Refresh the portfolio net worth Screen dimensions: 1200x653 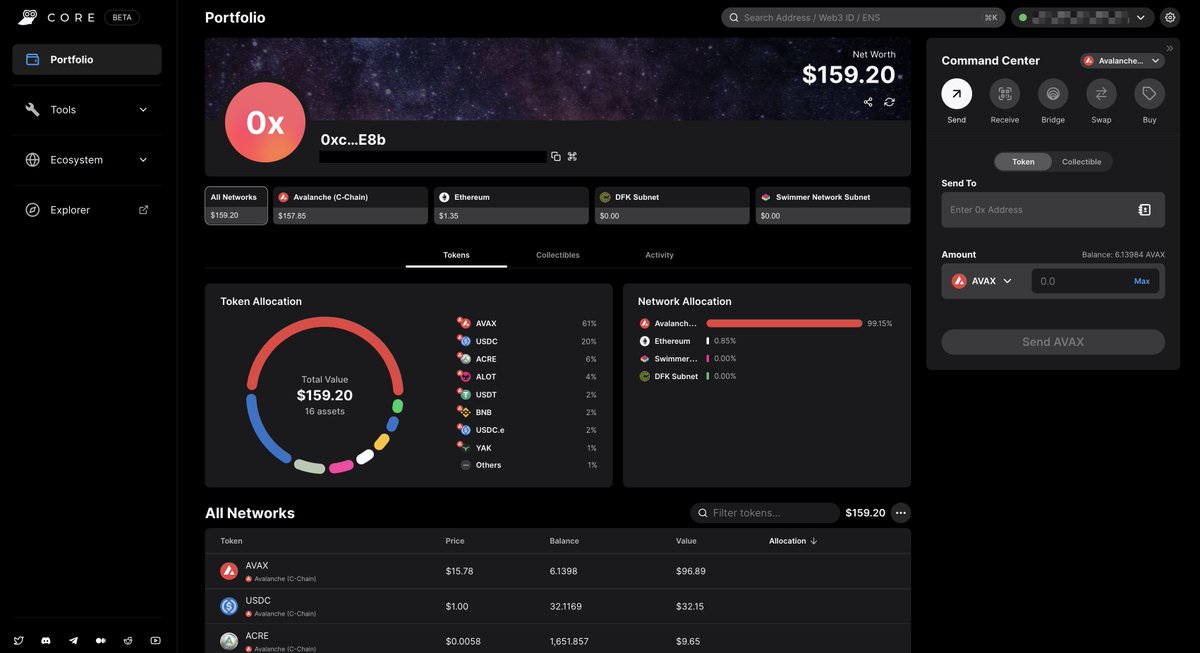(x=889, y=102)
